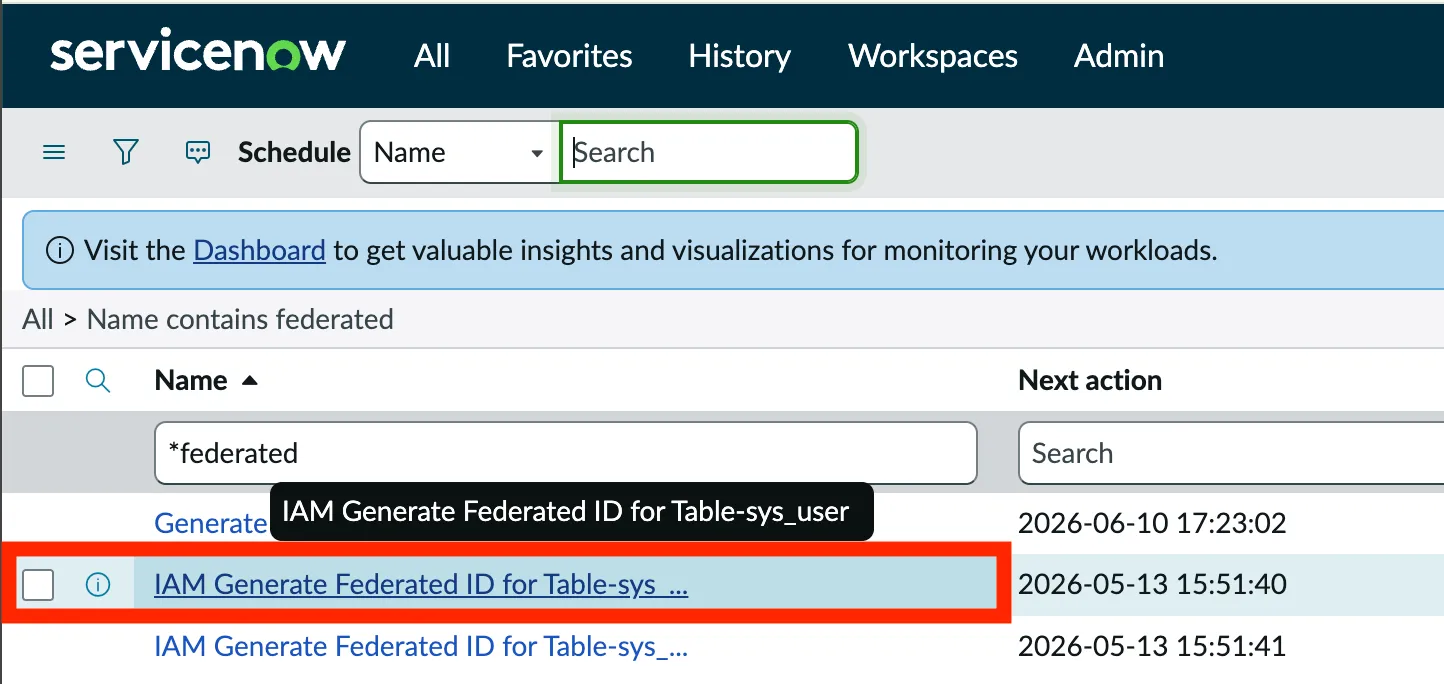Open the Workspaces menu
Viewport: 1444px width, 684px height.
933,56
